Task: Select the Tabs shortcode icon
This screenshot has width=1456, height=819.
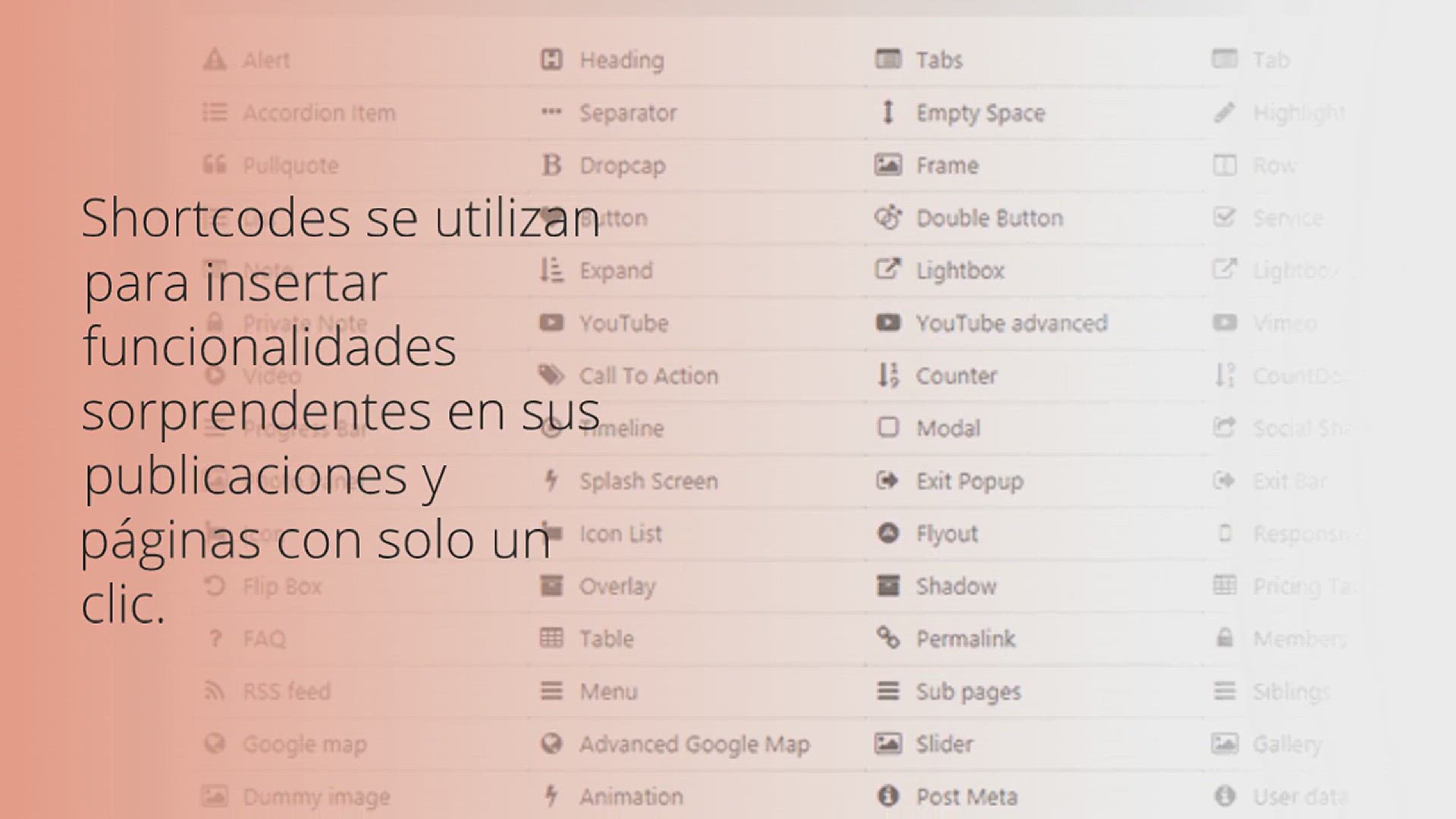Action: (888, 59)
